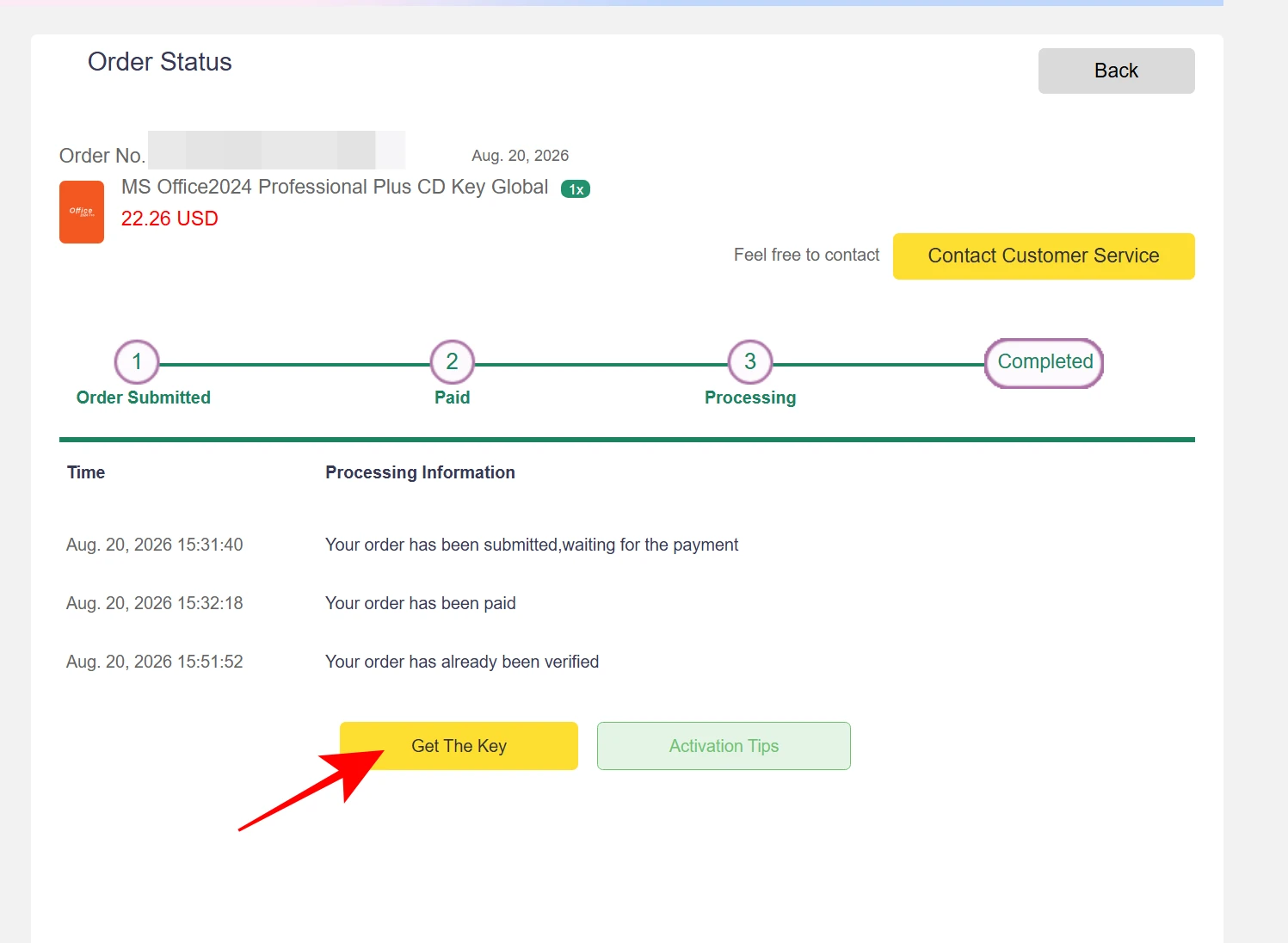Viewport: 1288px width, 943px height.
Task: Click the Processing step label
Action: point(750,398)
